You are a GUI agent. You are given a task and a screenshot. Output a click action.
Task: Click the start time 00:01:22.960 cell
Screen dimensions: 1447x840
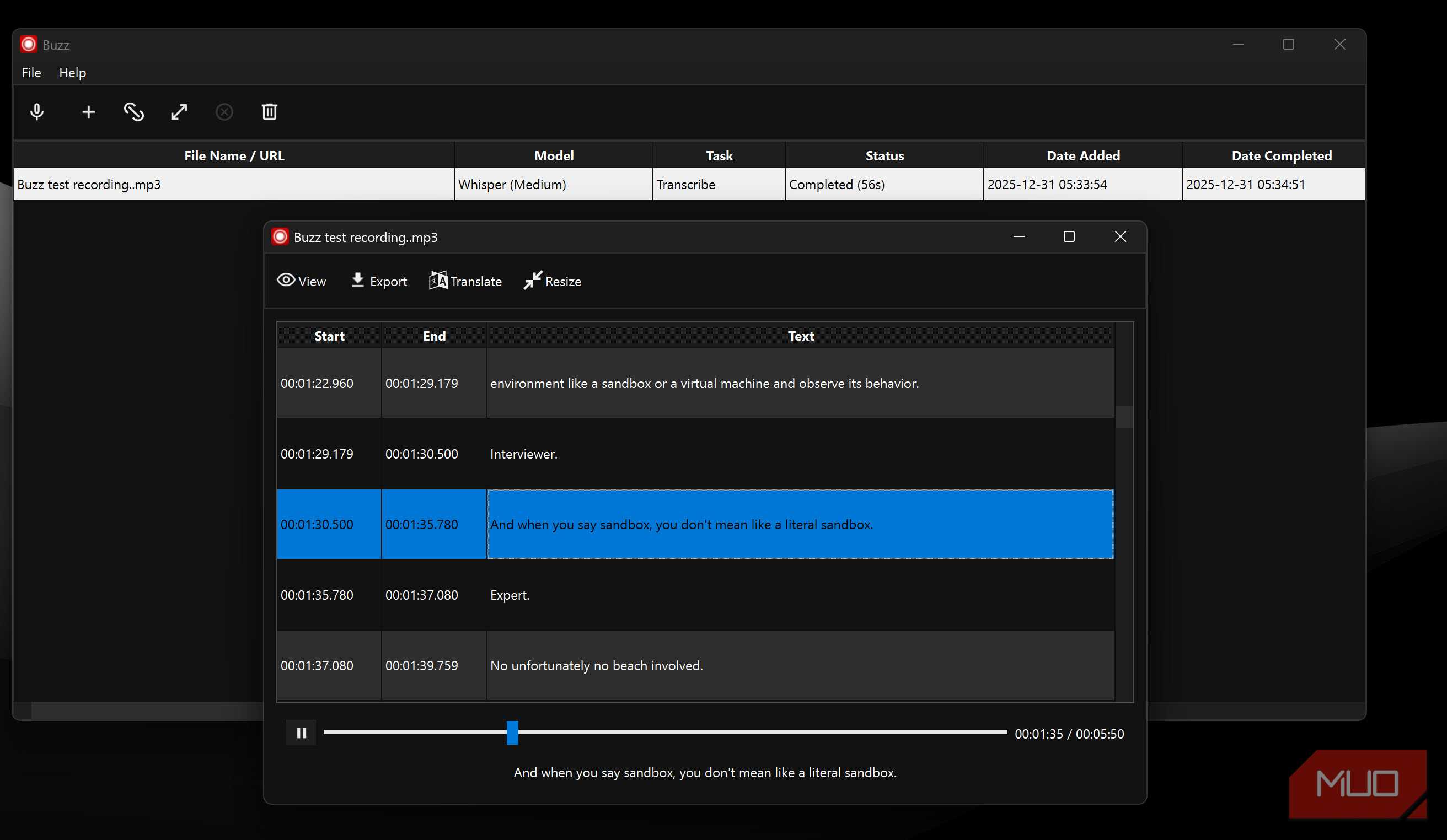329,383
